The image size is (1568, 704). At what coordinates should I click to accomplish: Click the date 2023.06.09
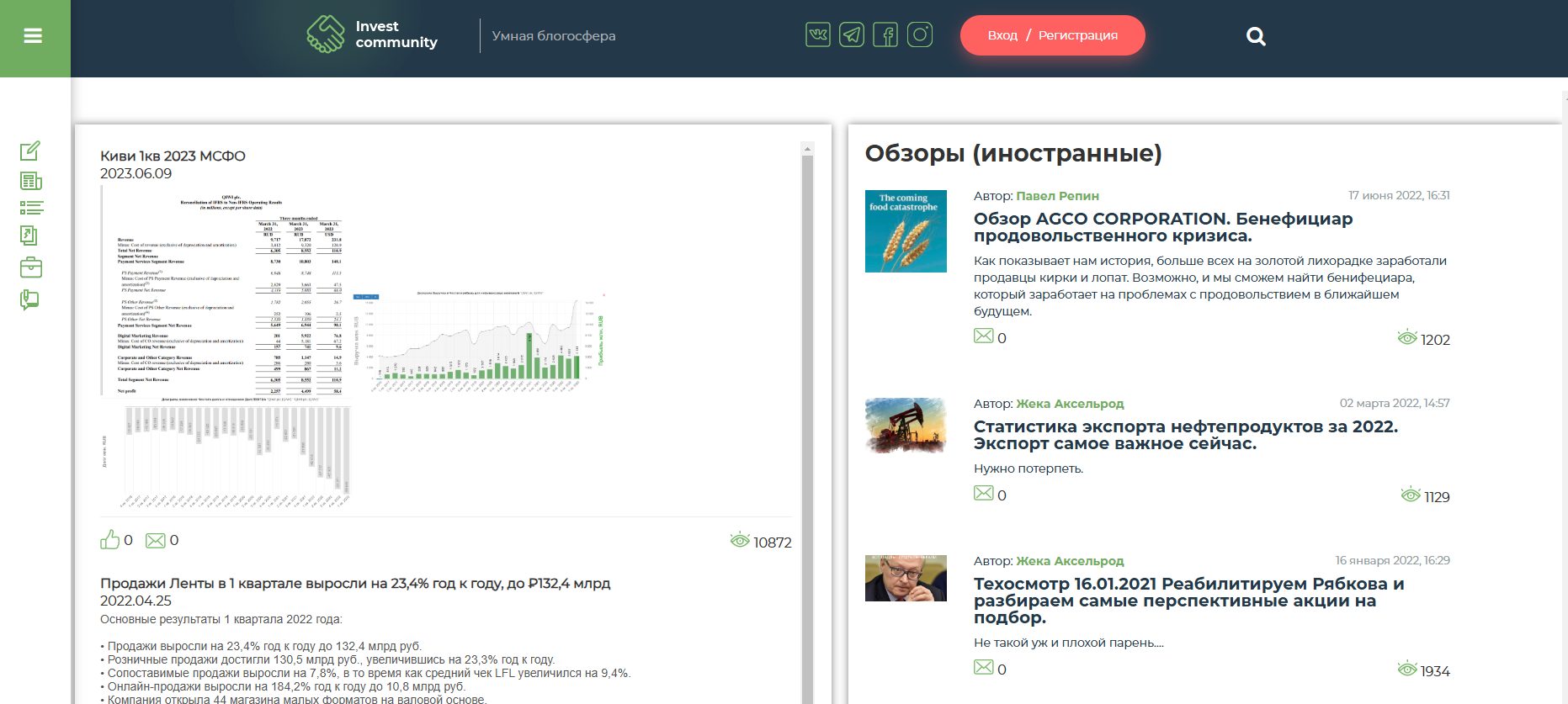pyautogui.click(x=136, y=174)
